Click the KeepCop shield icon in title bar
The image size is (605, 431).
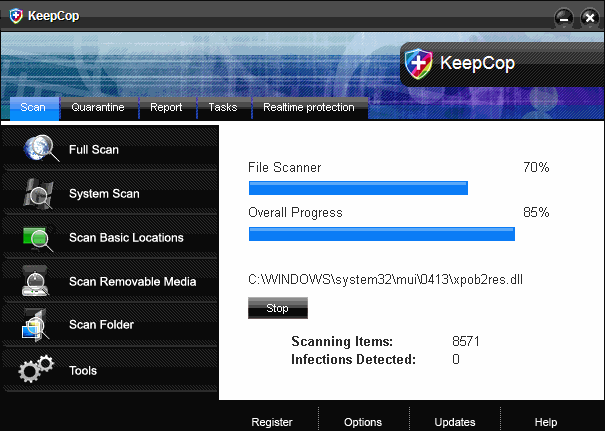pos(16,16)
